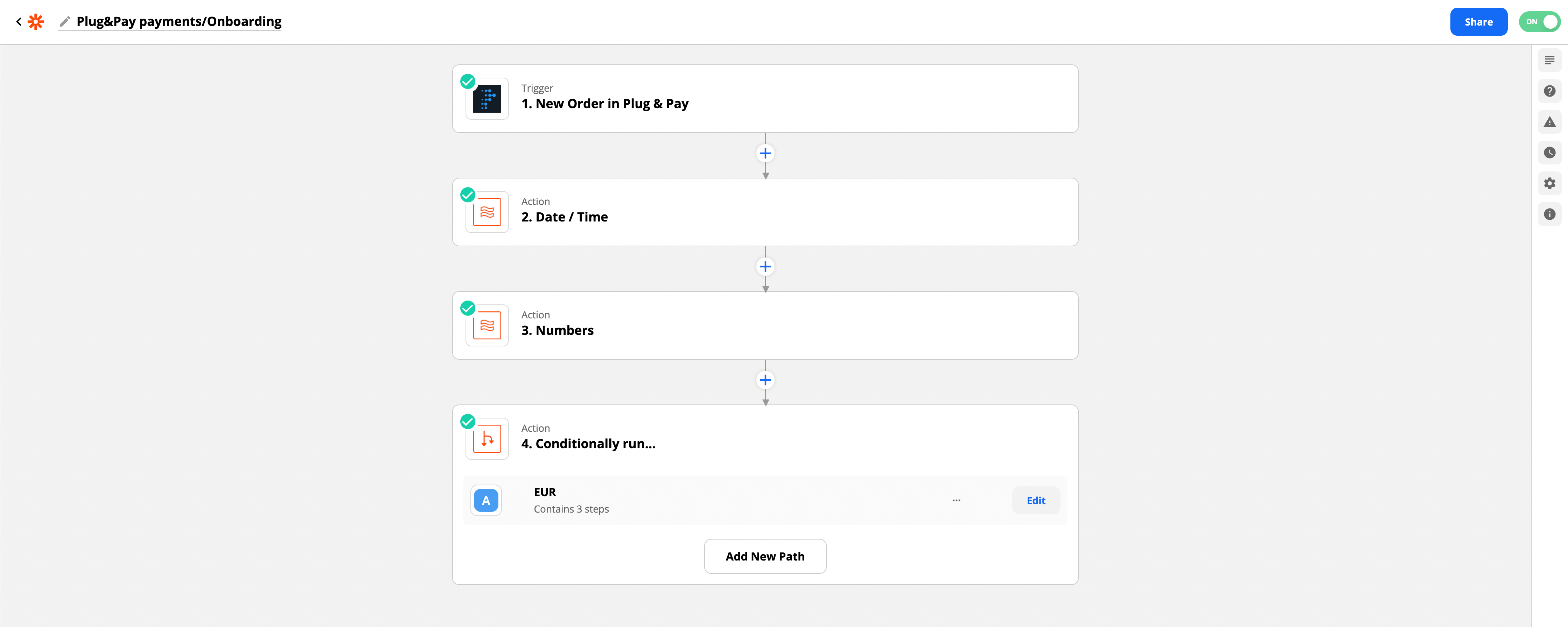Screen dimensions: 1568x627
Task: Click the Paths icon on step 4
Action: click(x=487, y=438)
